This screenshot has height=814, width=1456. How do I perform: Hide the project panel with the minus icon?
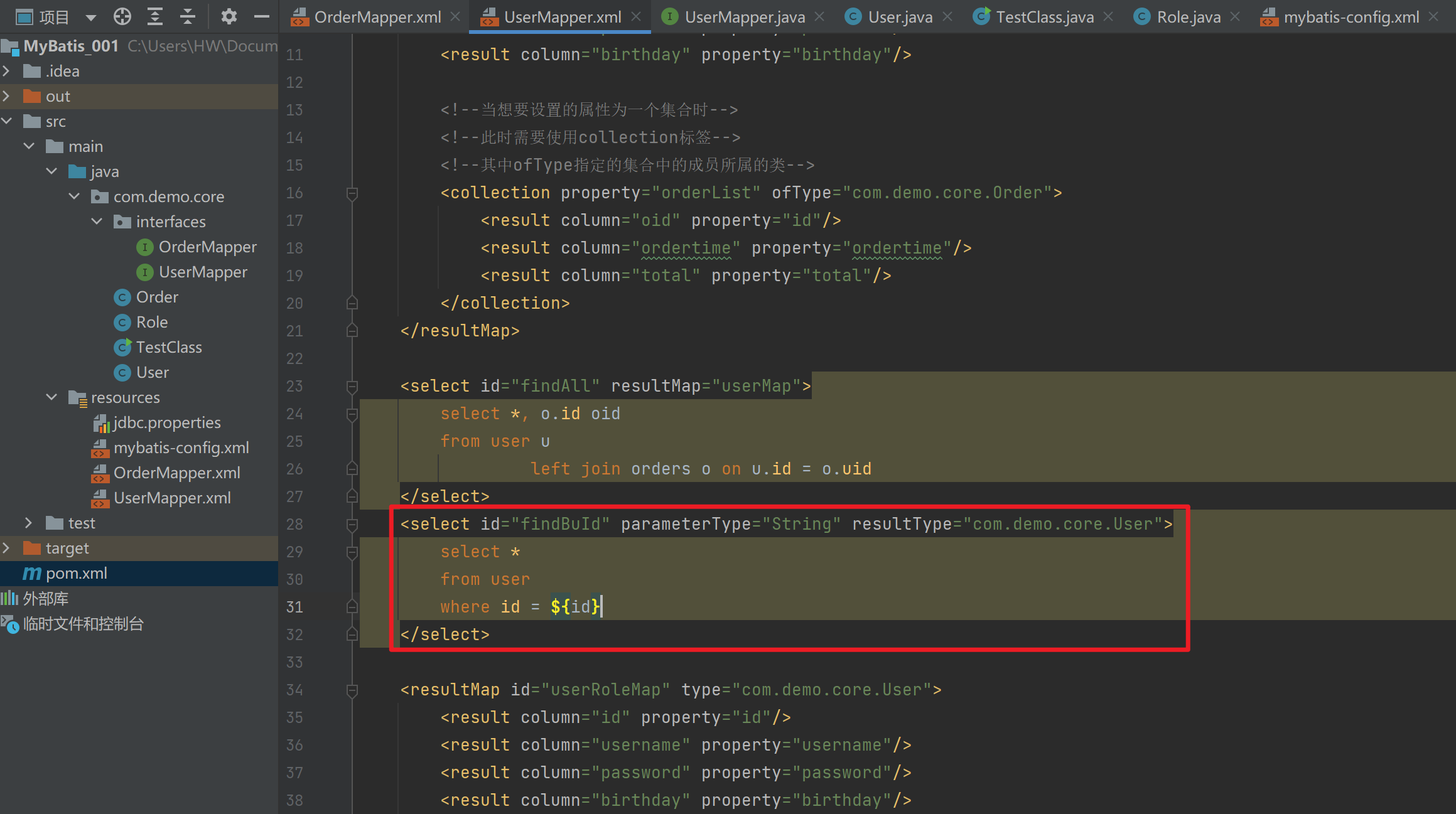coord(262,16)
